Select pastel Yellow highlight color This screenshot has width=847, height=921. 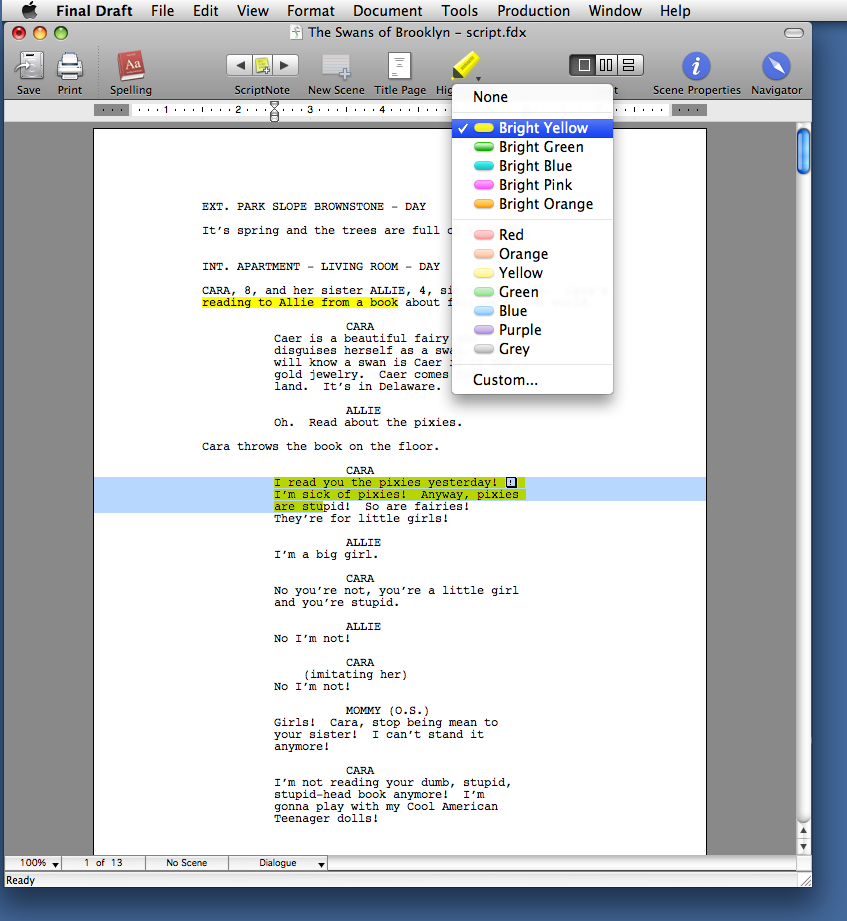click(x=532, y=273)
